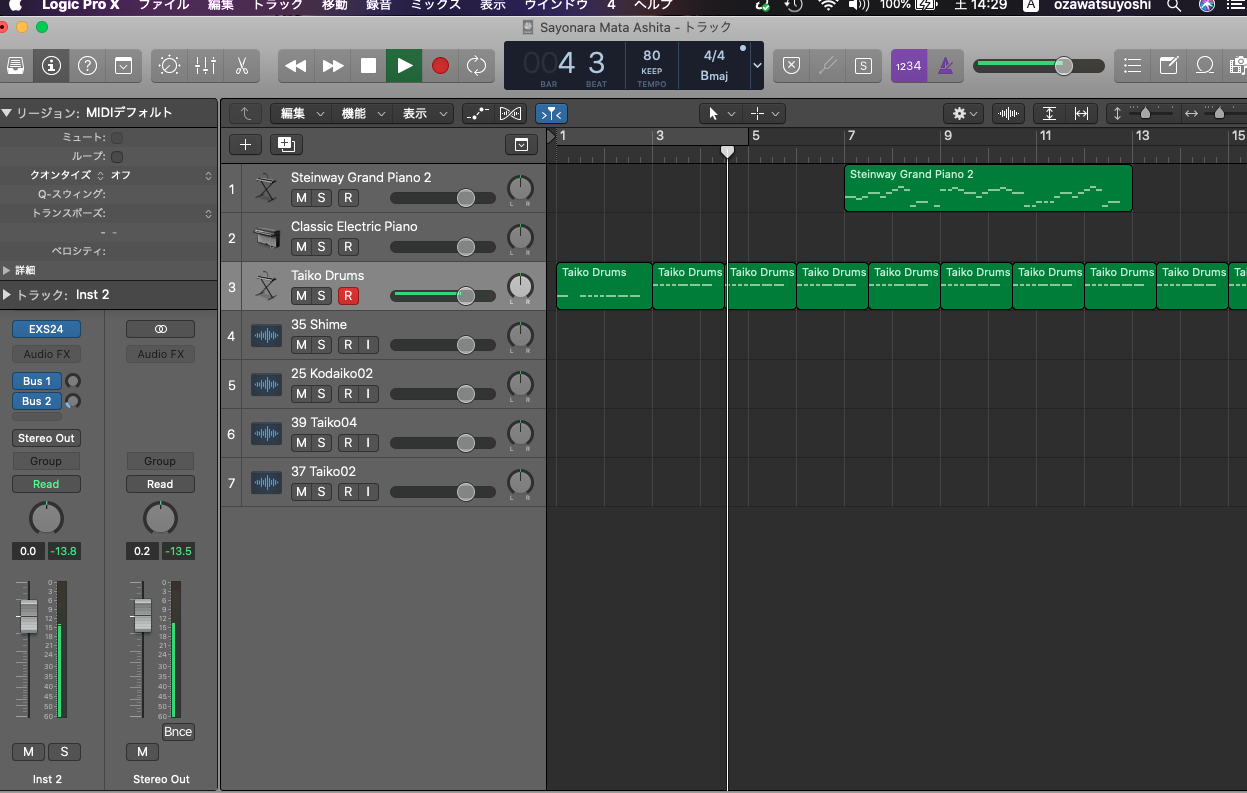Open the 編集 dropdown in tracks area
Image resolution: width=1247 pixels, height=793 pixels.
click(x=300, y=114)
